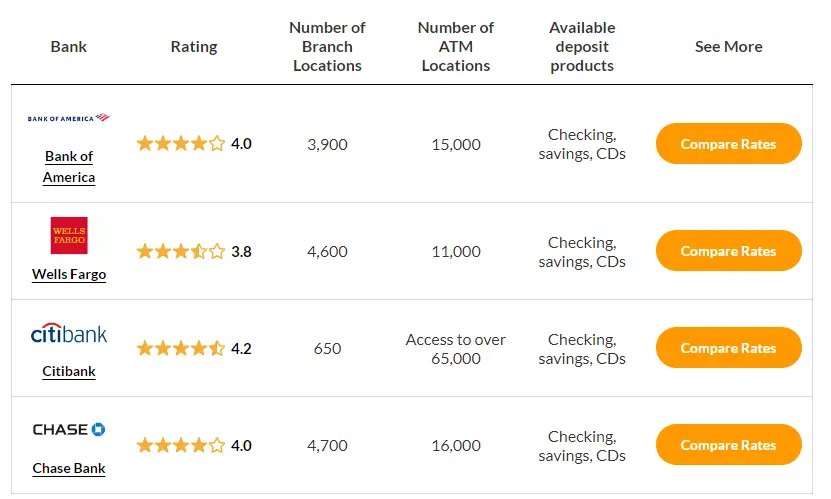The image size is (831, 499).
Task: Click Number of Branch Locations header
Action: 327,47
